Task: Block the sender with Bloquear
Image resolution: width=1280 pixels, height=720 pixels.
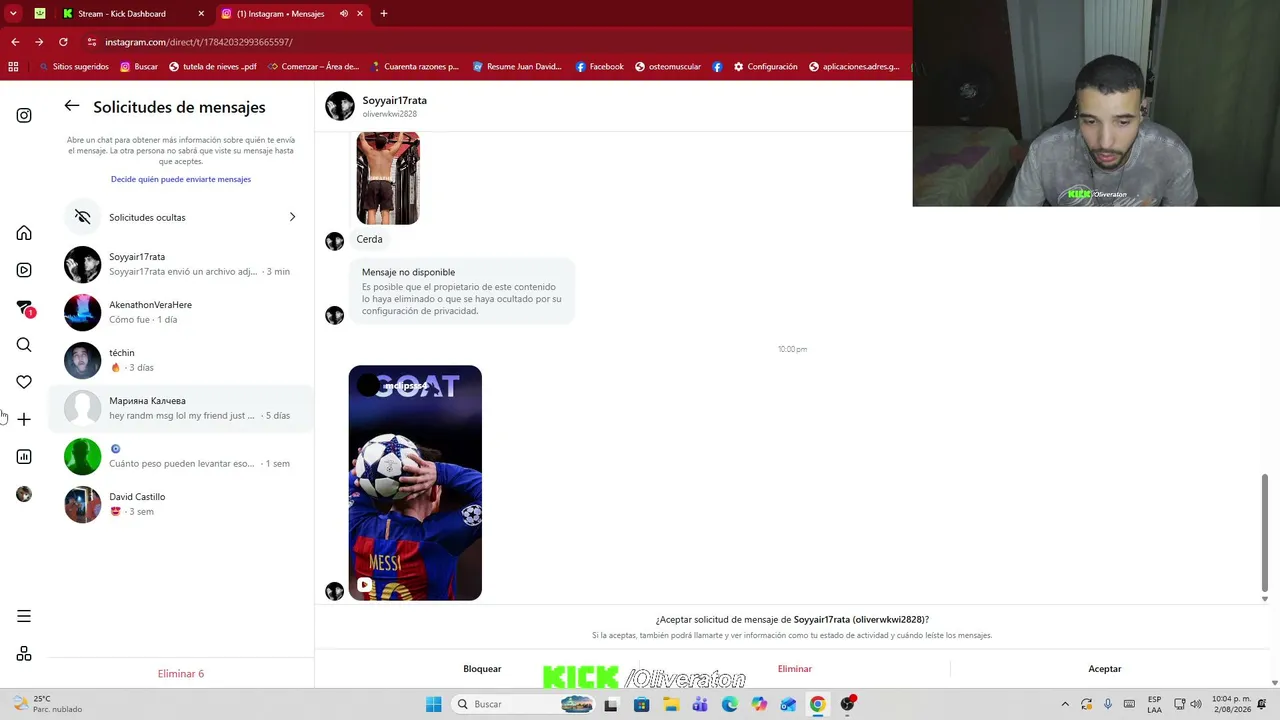Action: [x=482, y=669]
